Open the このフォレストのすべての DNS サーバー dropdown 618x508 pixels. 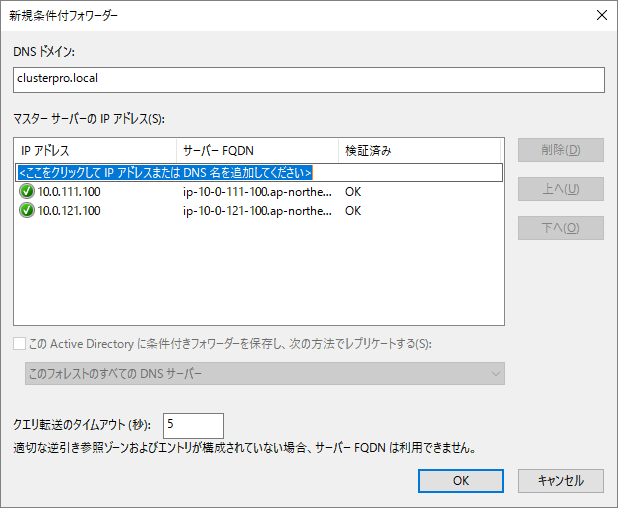pyautogui.click(x=264, y=373)
